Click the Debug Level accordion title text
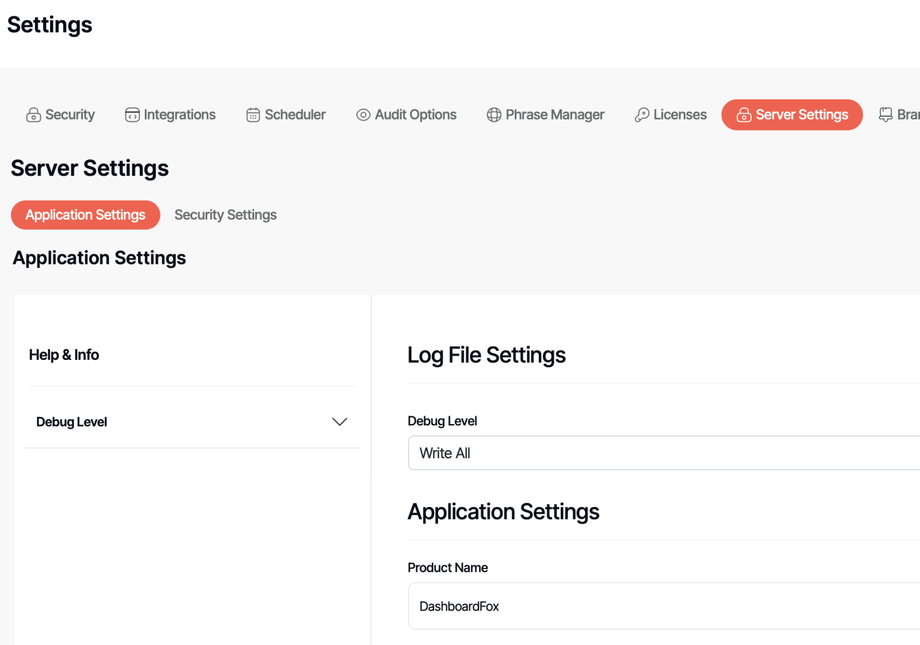Screen dimensions: 920x645 72,422
